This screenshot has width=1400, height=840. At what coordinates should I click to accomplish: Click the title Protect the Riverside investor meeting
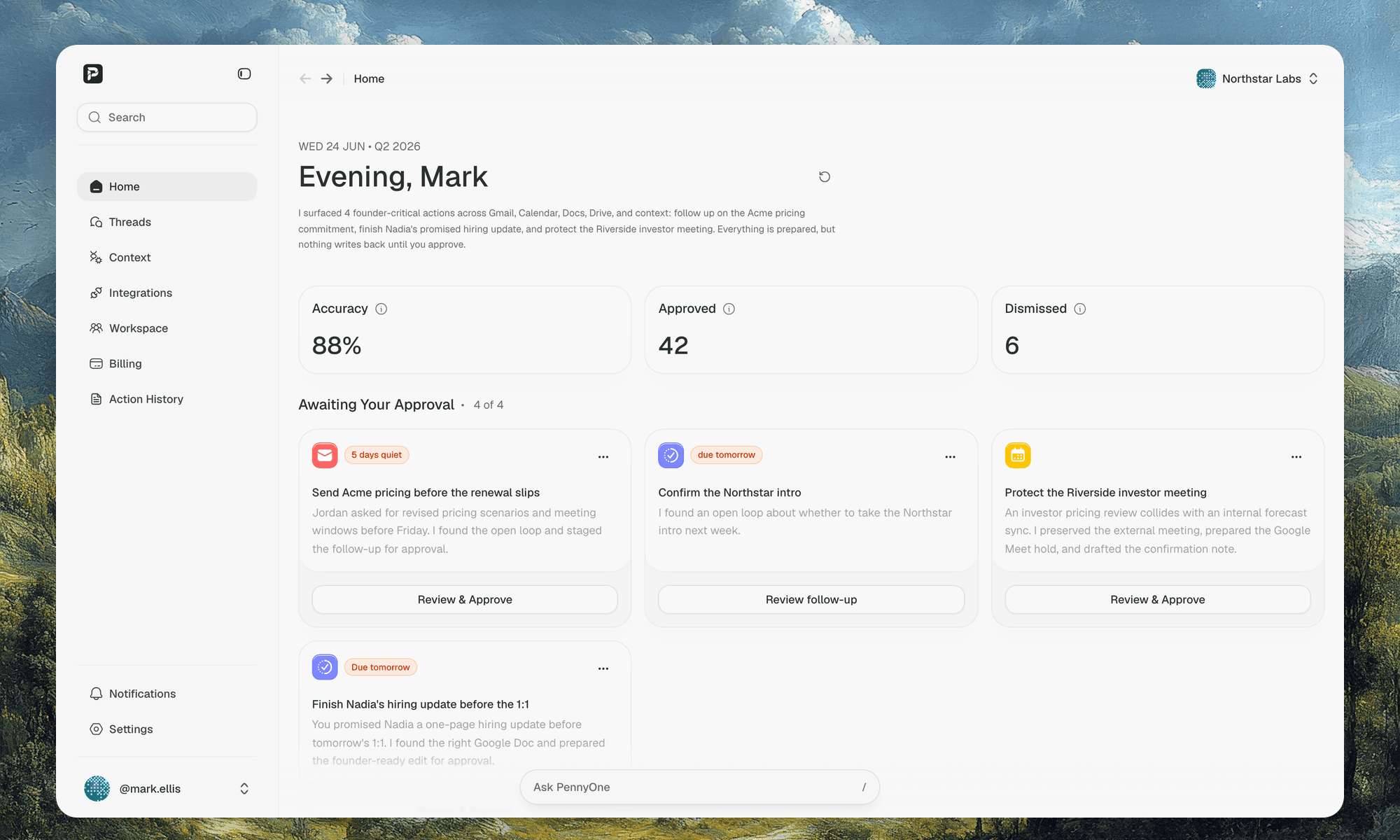(x=1106, y=493)
